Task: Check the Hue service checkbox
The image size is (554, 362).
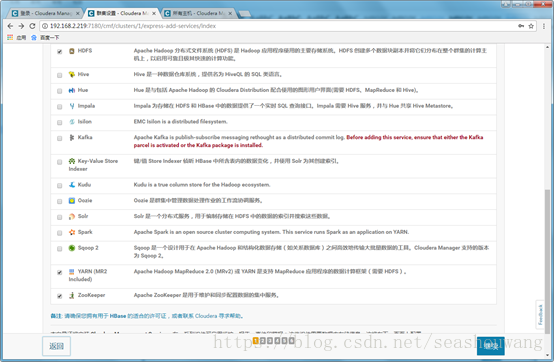Action: (x=59, y=91)
